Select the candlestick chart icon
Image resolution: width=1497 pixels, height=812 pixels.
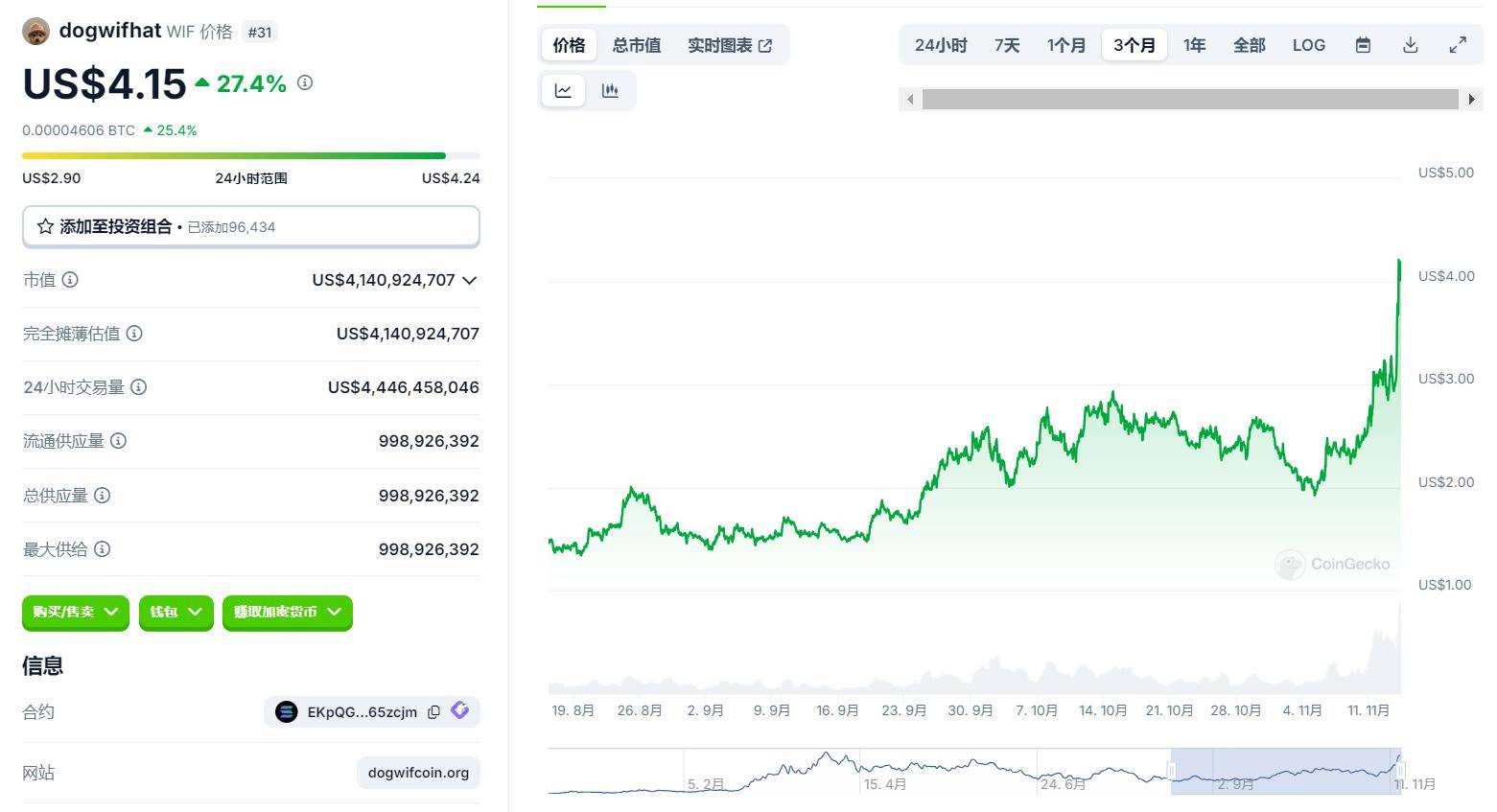(611, 89)
